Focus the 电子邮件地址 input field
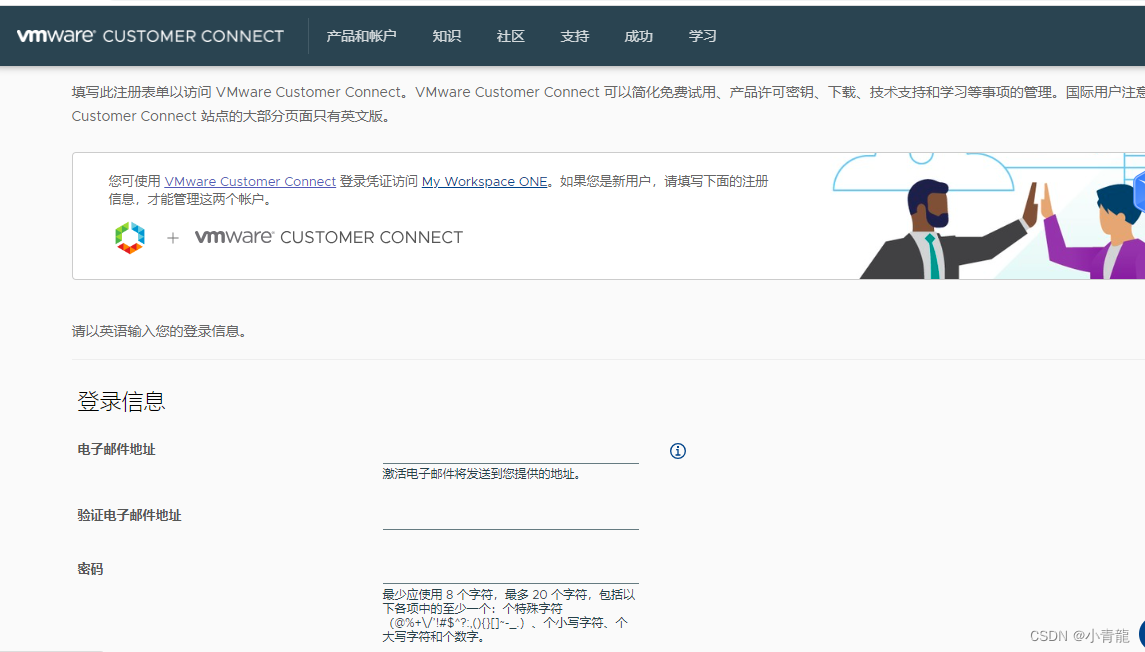 tap(510, 450)
